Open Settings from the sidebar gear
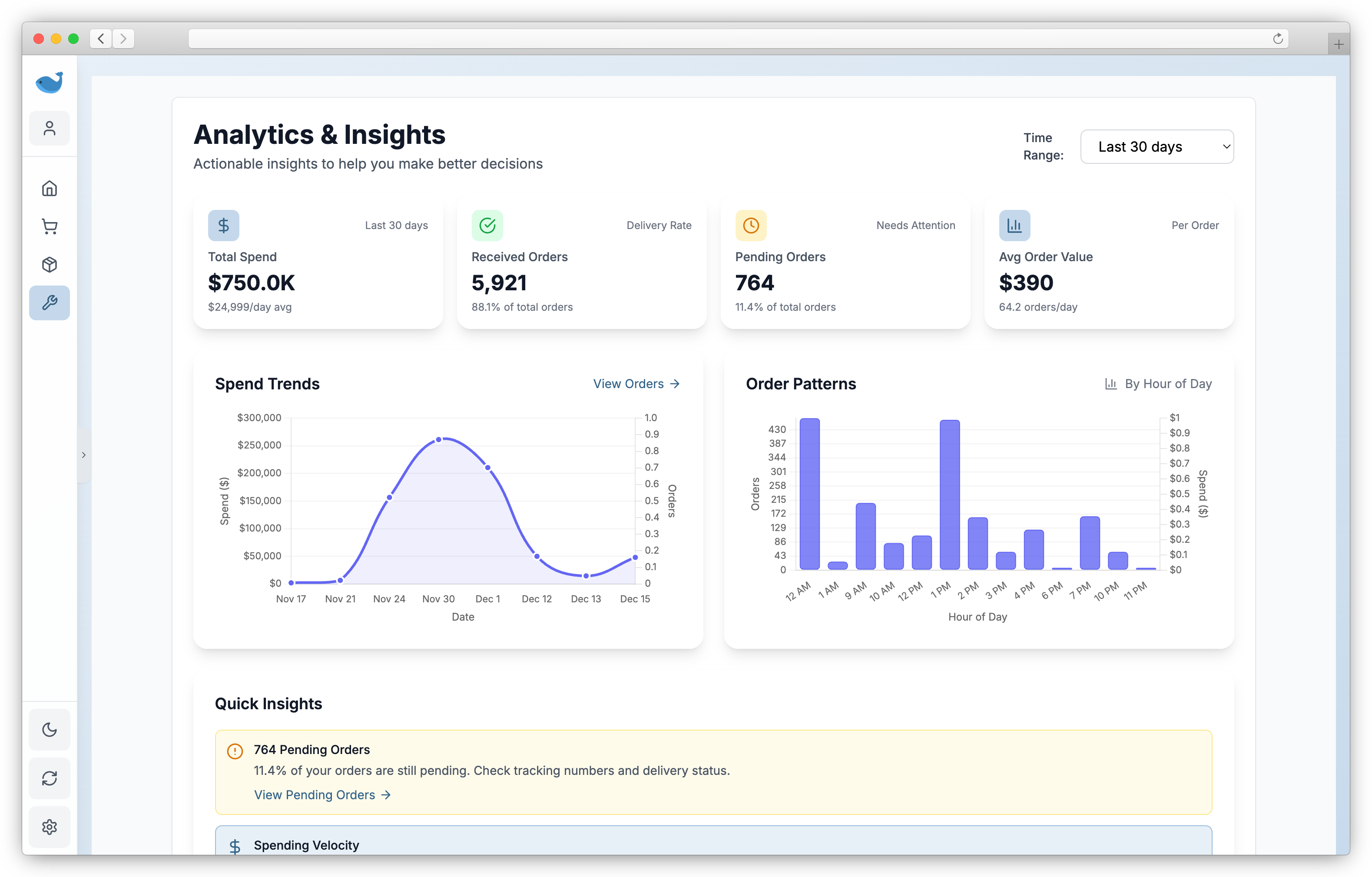Viewport: 1372px width, 877px height. point(50,827)
